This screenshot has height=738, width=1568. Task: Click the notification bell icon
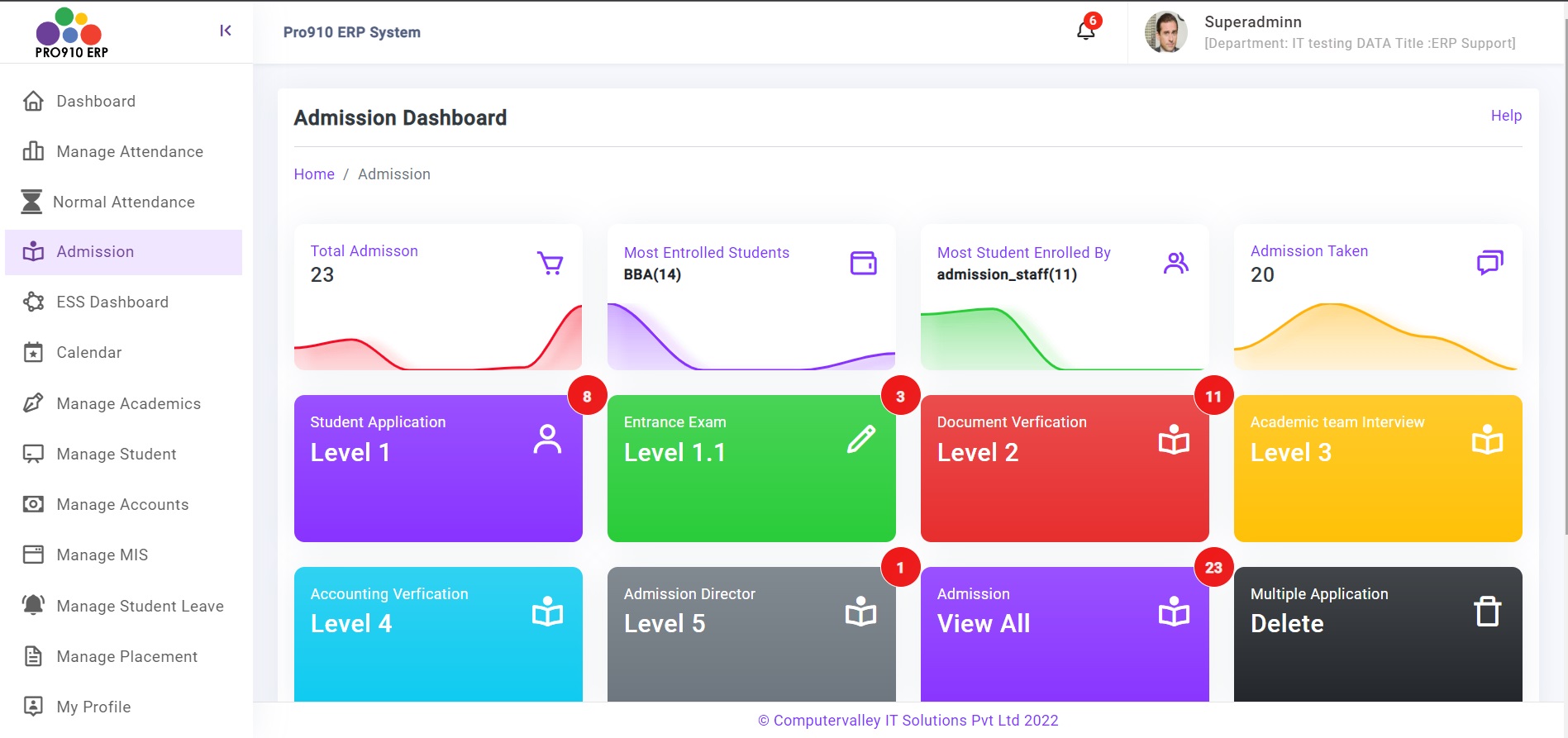(1085, 31)
